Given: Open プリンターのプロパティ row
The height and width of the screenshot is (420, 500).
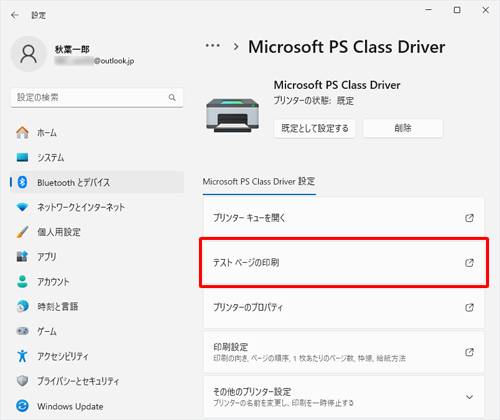Looking at the screenshot, I should click(344, 307).
